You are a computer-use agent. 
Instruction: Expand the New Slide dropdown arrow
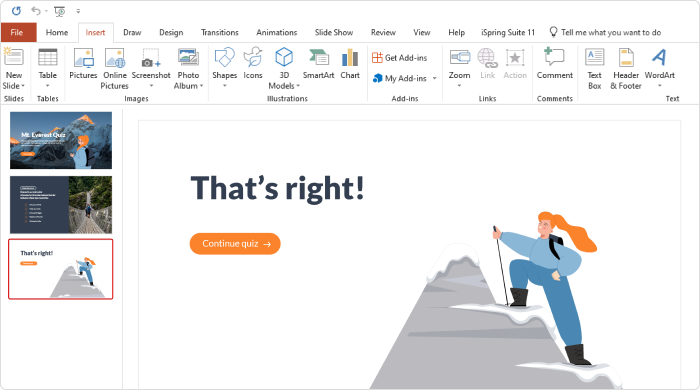click(23, 86)
